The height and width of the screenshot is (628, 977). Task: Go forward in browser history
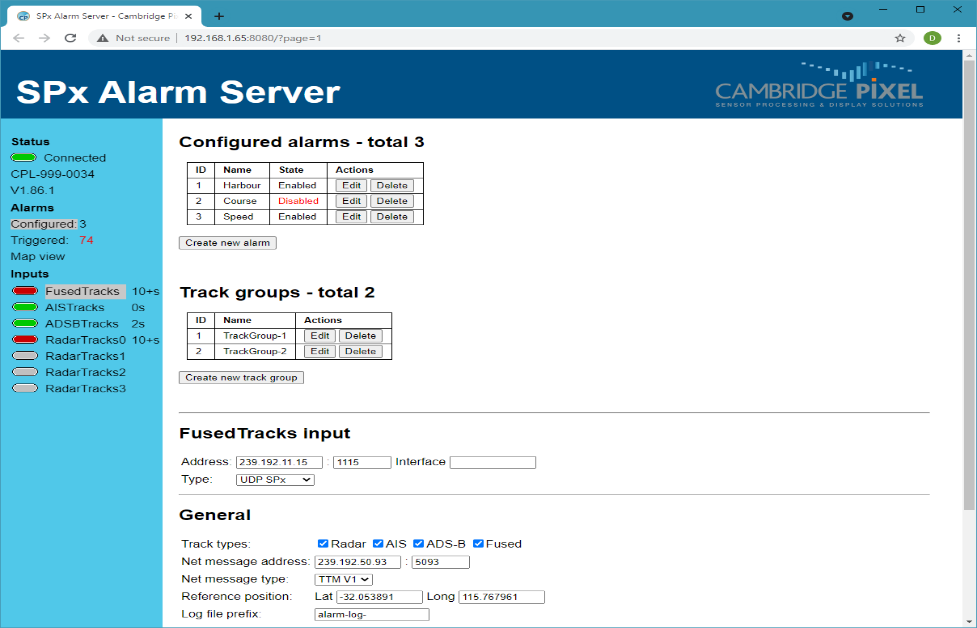coord(44,38)
